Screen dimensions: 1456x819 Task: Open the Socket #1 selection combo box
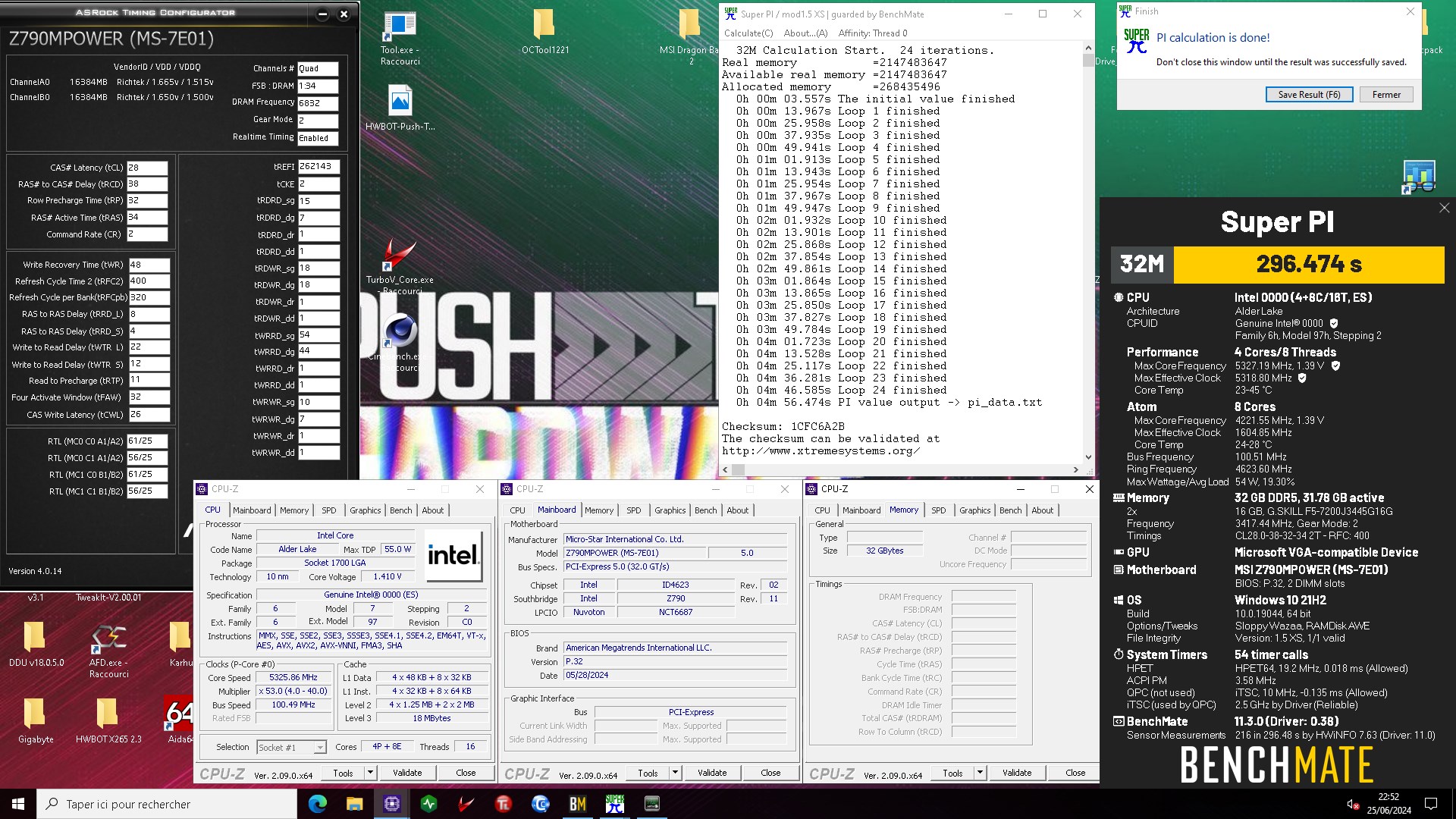coord(291,748)
